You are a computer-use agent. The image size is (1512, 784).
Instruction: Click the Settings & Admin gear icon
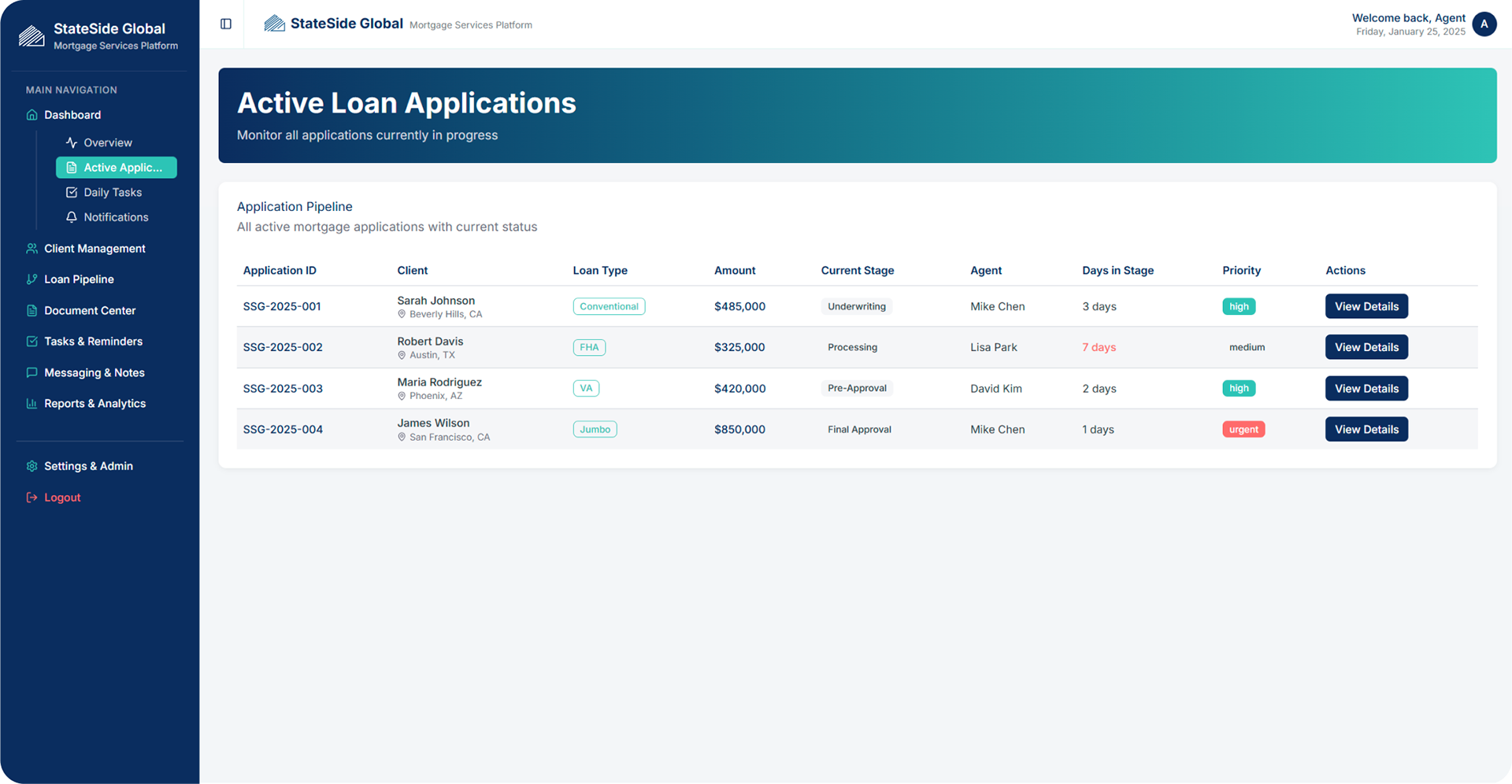coord(31,466)
